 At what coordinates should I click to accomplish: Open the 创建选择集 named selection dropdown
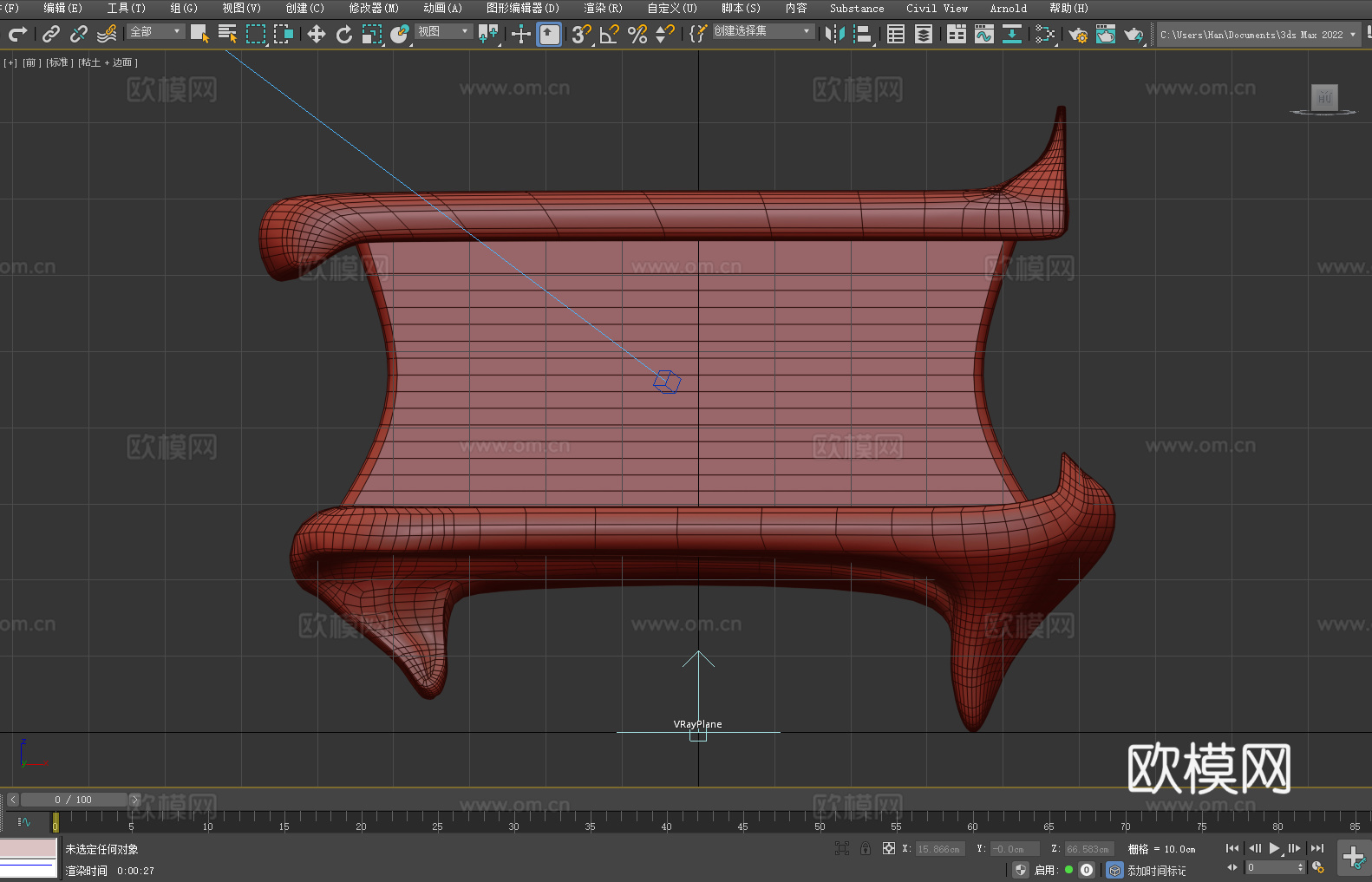pyautogui.click(x=763, y=31)
